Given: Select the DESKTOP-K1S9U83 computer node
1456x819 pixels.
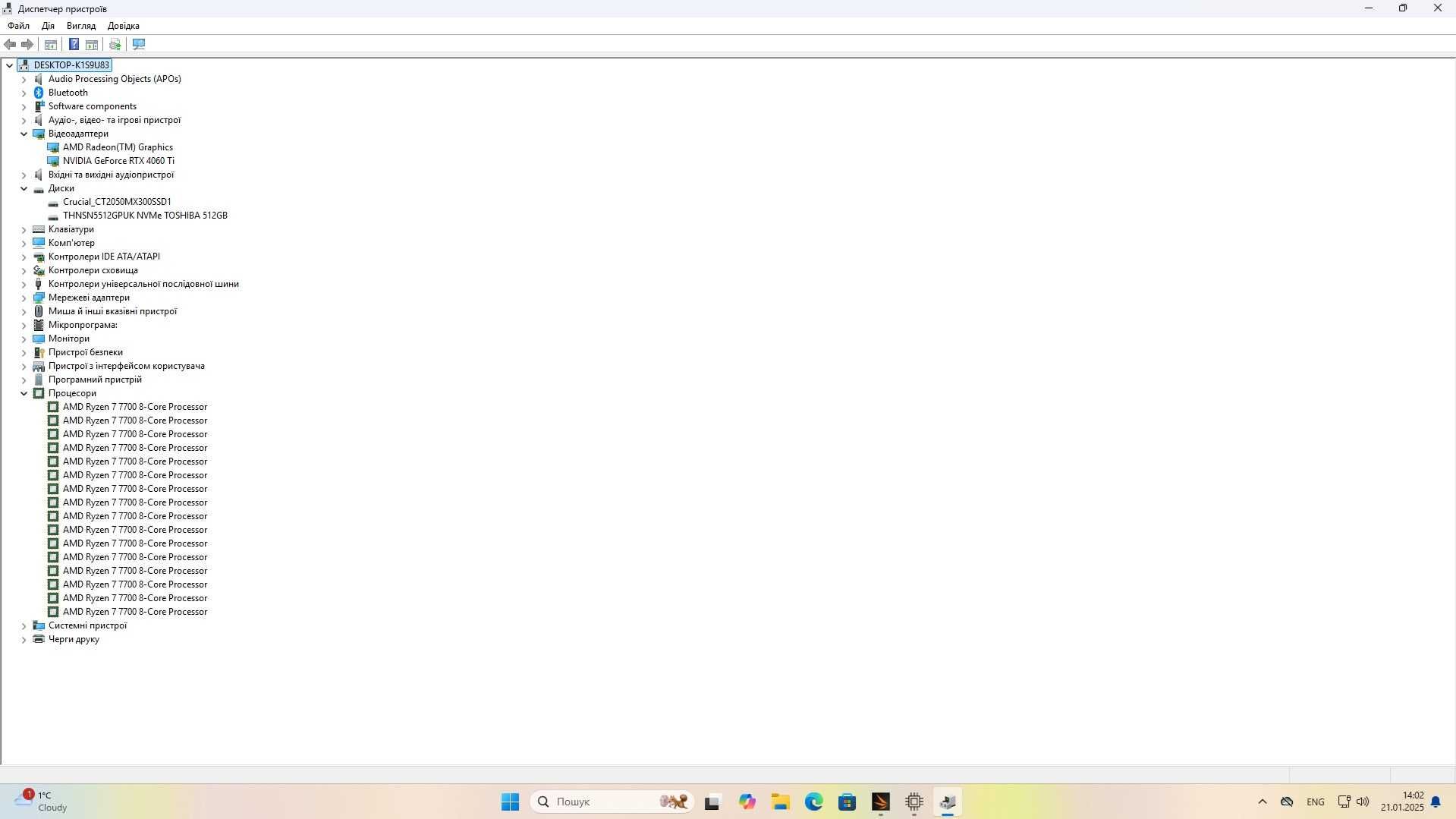Looking at the screenshot, I should click(71, 65).
